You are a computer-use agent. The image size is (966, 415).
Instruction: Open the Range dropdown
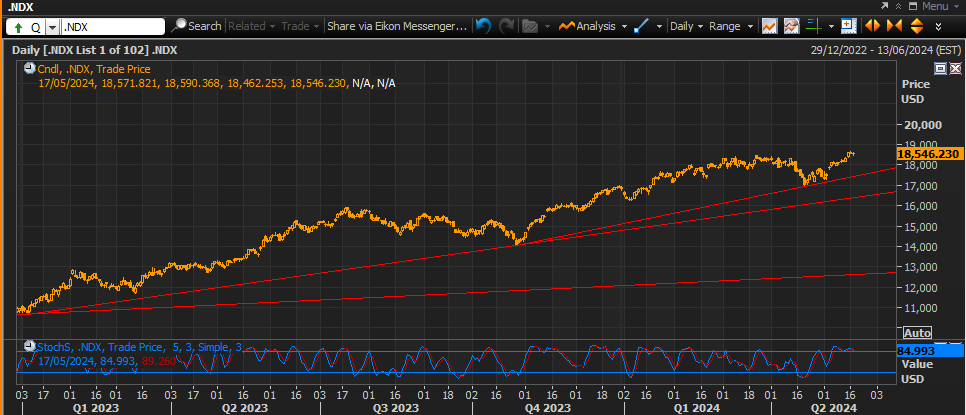tap(731, 26)
